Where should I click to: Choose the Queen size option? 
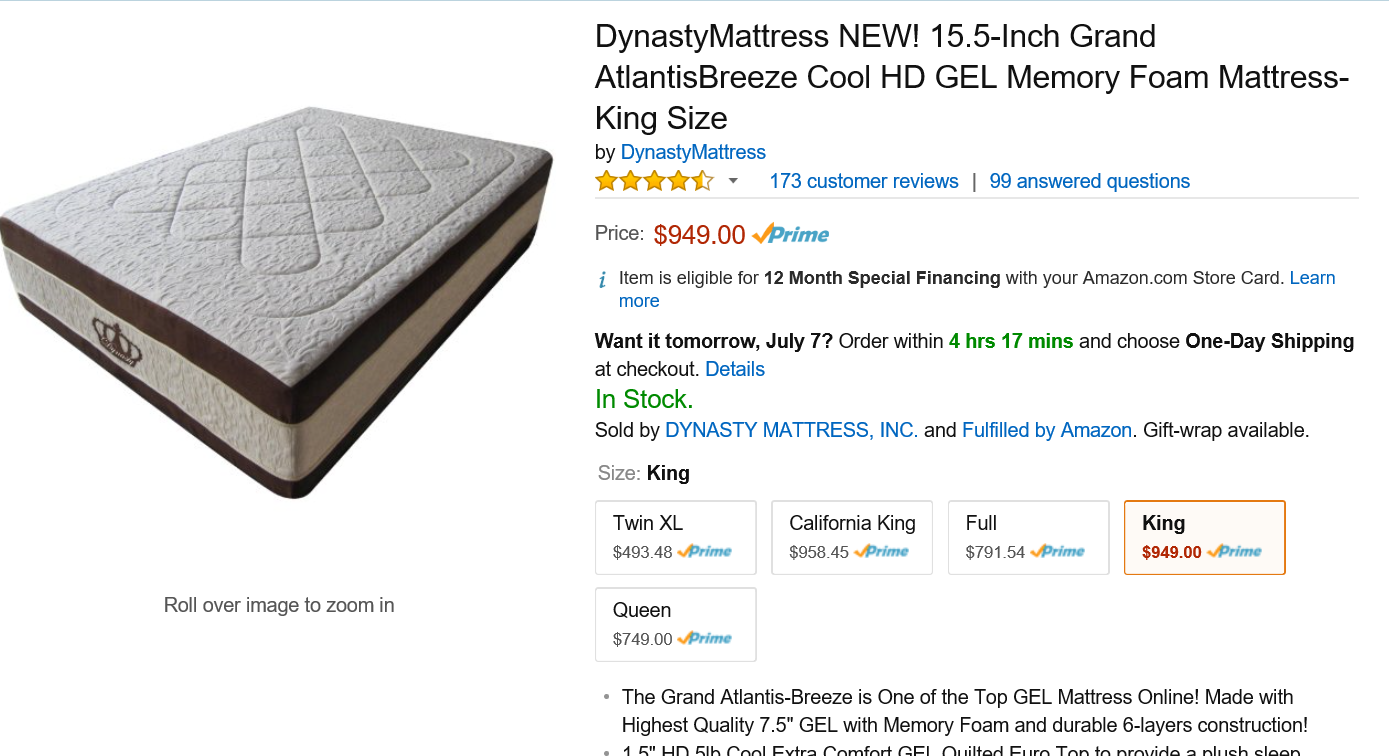click(x=675, y=624)
